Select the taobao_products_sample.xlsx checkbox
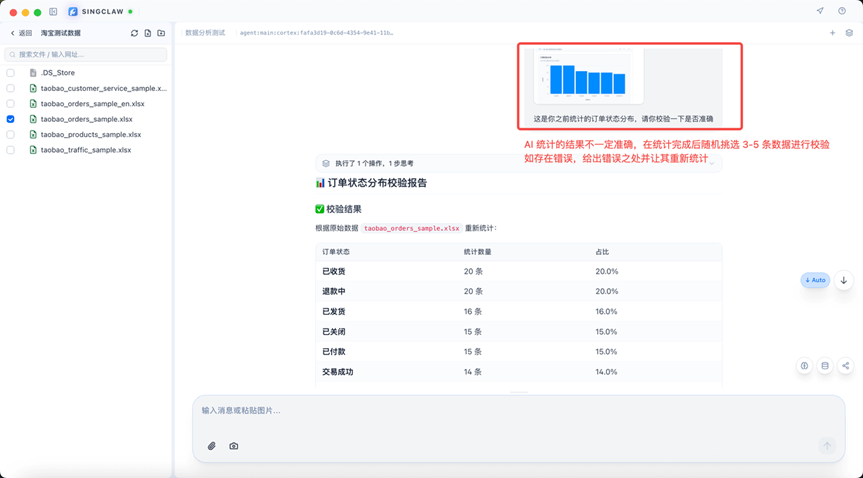This screenshot has height=478, width=863. 11,135
